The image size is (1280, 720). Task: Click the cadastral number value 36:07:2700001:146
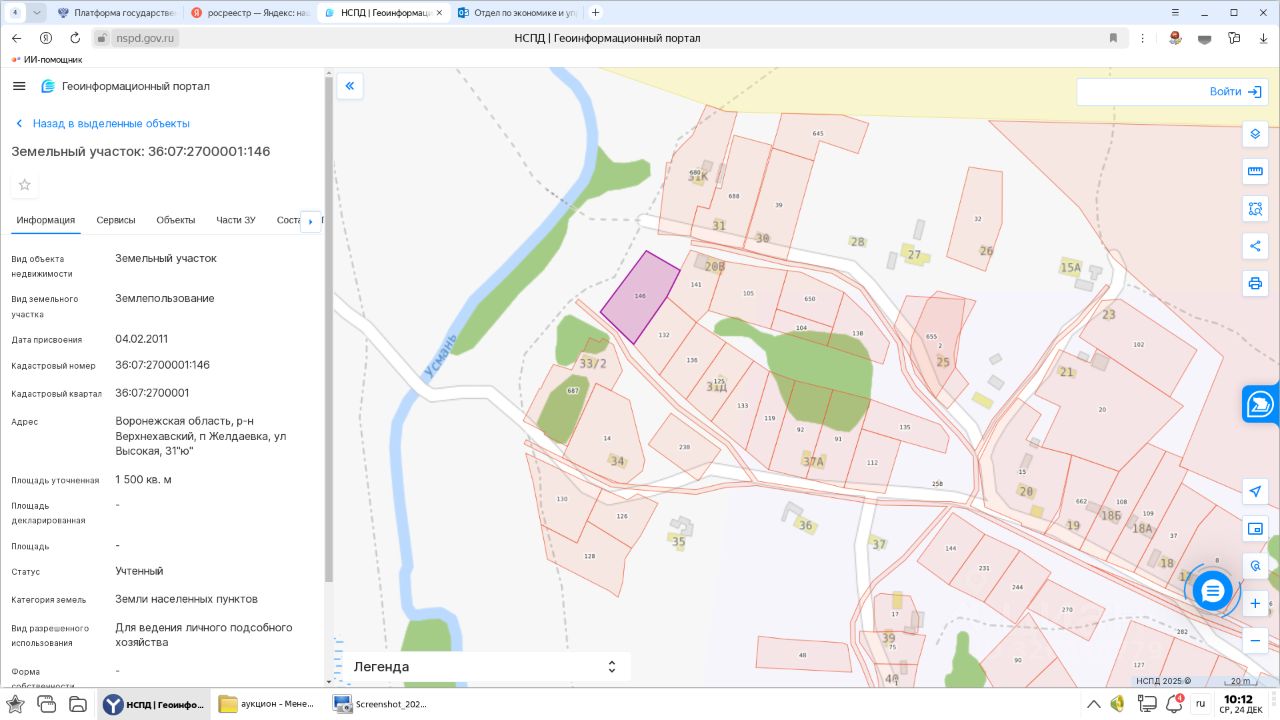click(163, 365)
